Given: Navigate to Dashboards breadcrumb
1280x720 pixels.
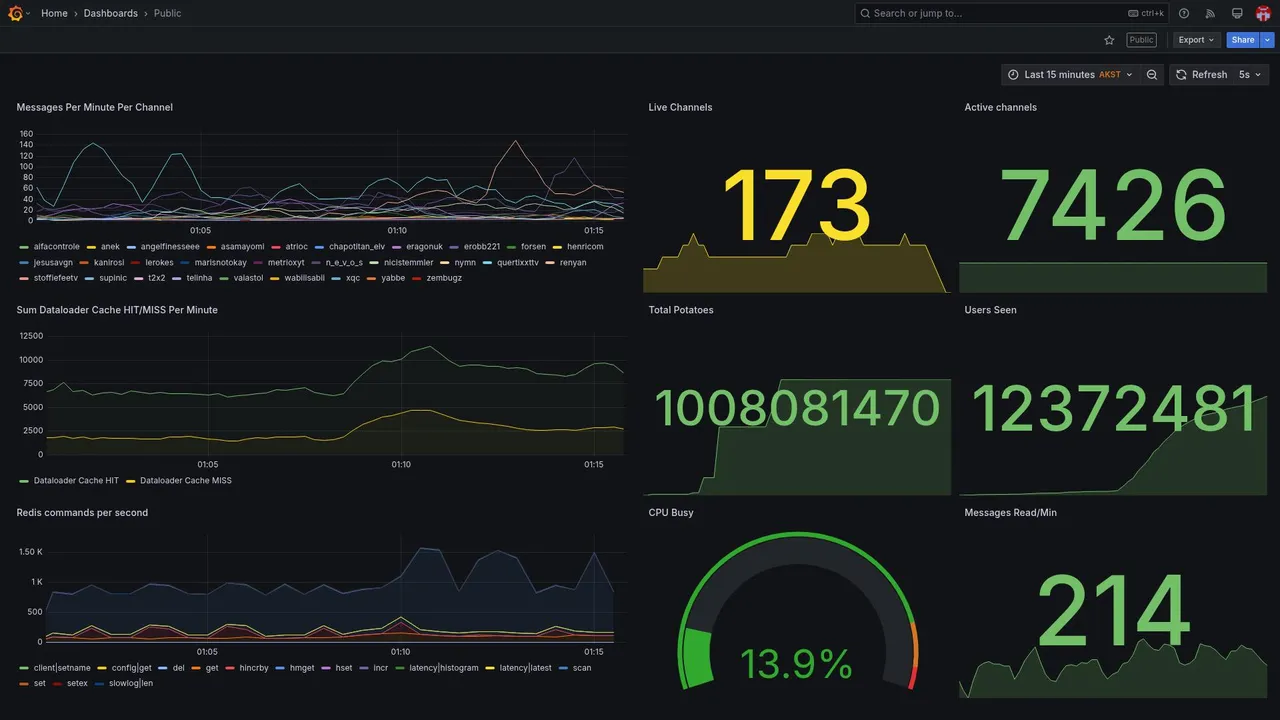Looking at the screenshot, I should tap(111, 13).
